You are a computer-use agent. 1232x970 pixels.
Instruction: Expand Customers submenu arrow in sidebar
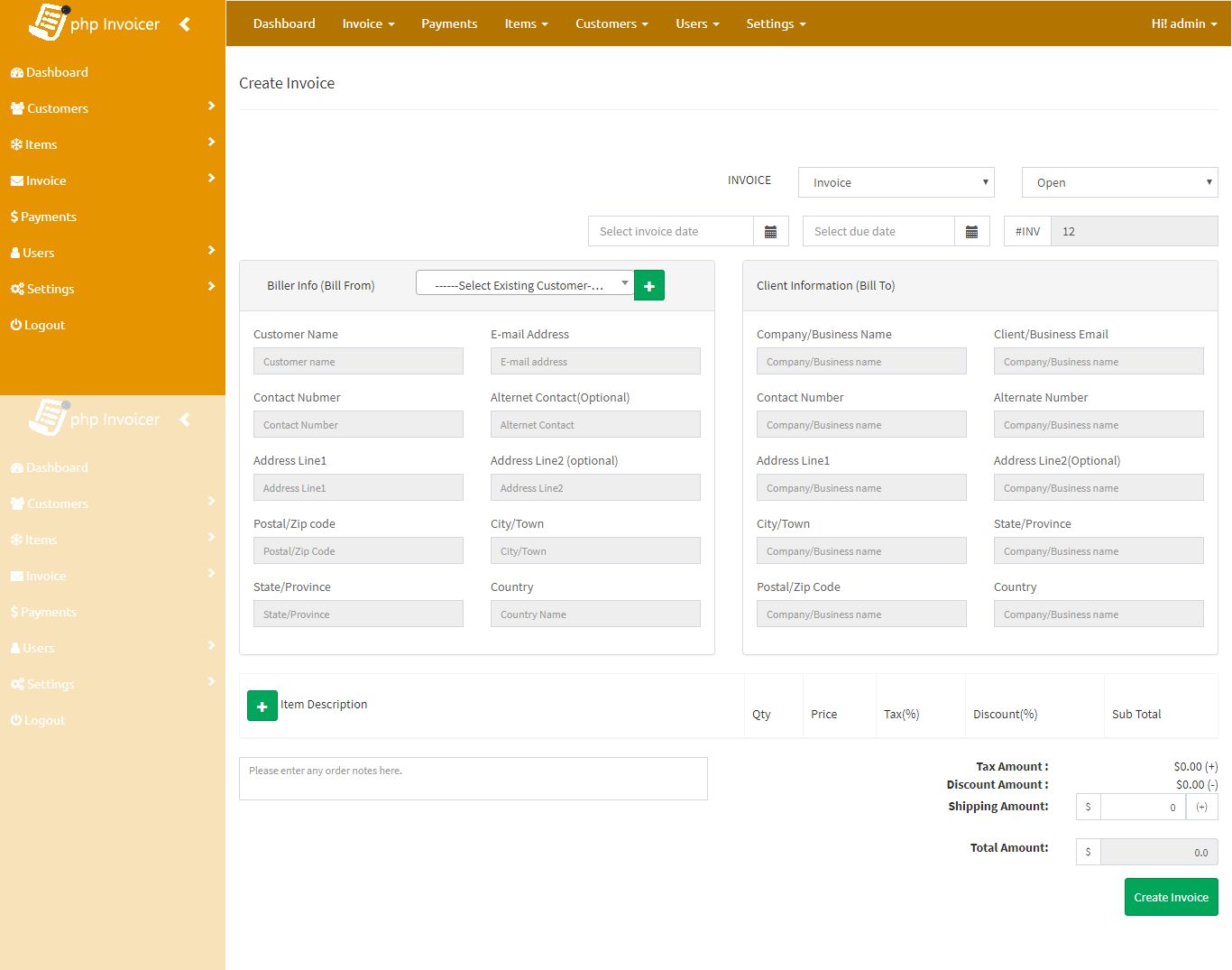(x=211, y=106)
